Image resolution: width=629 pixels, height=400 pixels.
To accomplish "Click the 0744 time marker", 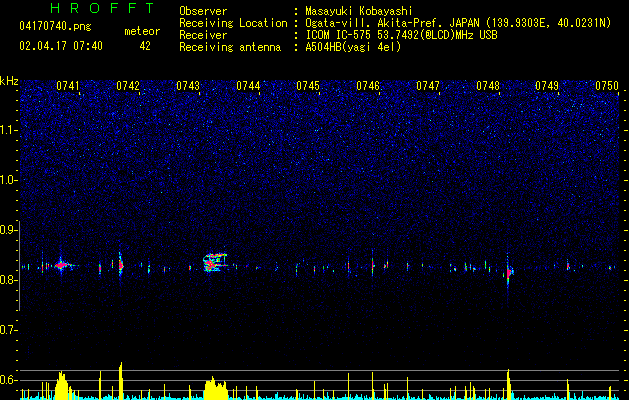I will click(x=248, y=86).
